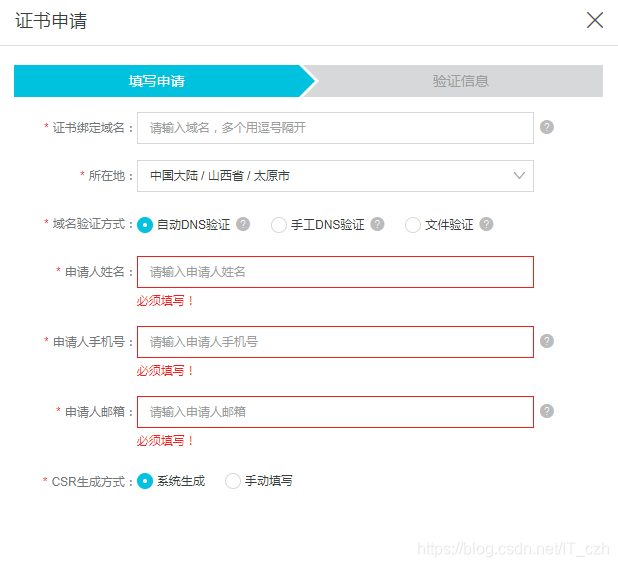Click 必须填写 error under 申请人手机号

tap(165, 371)
